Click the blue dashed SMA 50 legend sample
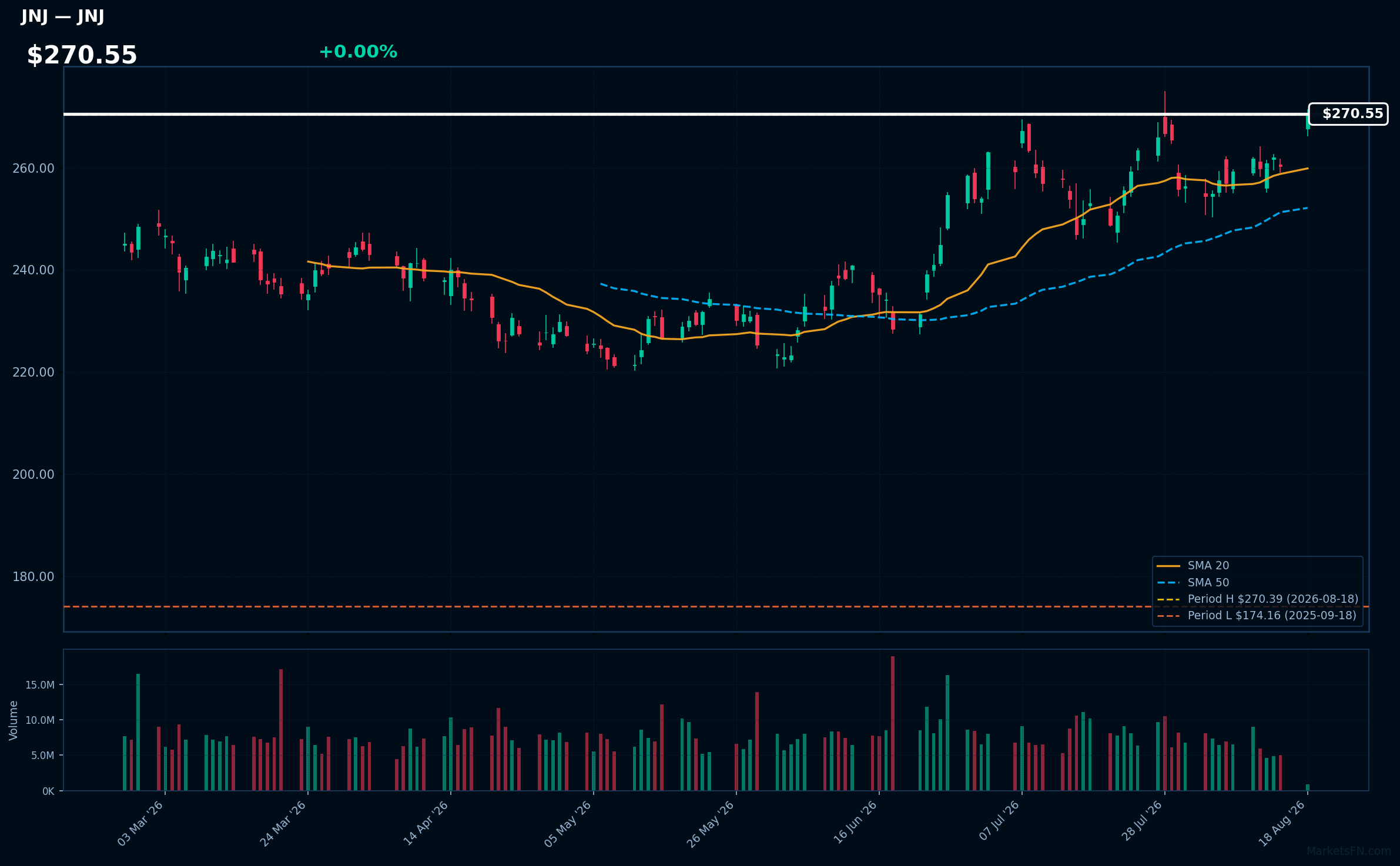Viewport: 1400px width, 866px height. [1168, 583]
